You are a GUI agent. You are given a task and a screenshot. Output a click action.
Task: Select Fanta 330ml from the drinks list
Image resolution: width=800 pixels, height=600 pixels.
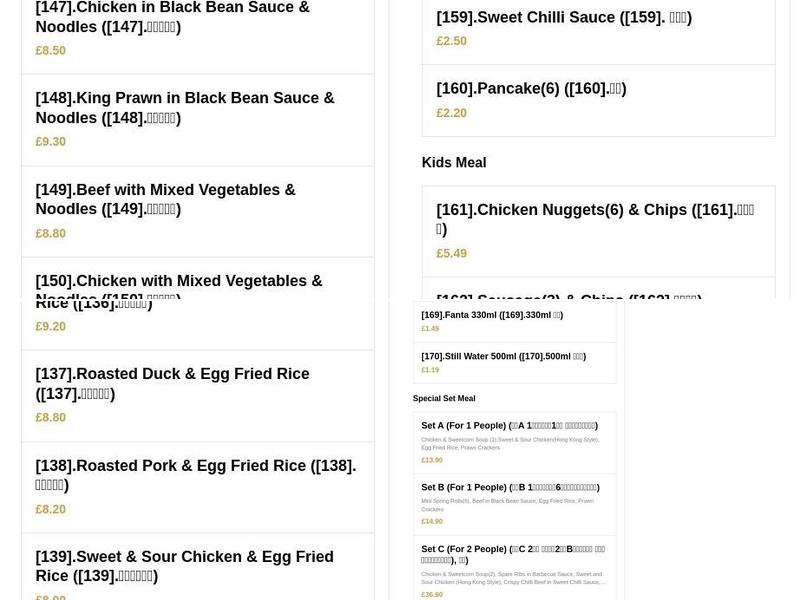[x=492, y=314]
